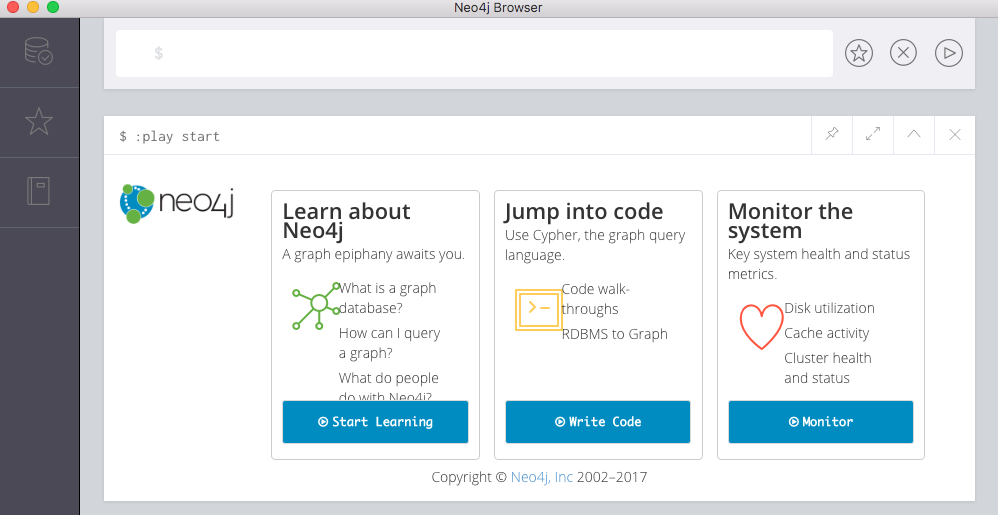This screenshot has height=515, width=998.
Task: Collapse the :play start frame
Action: (x=914, y=135)
